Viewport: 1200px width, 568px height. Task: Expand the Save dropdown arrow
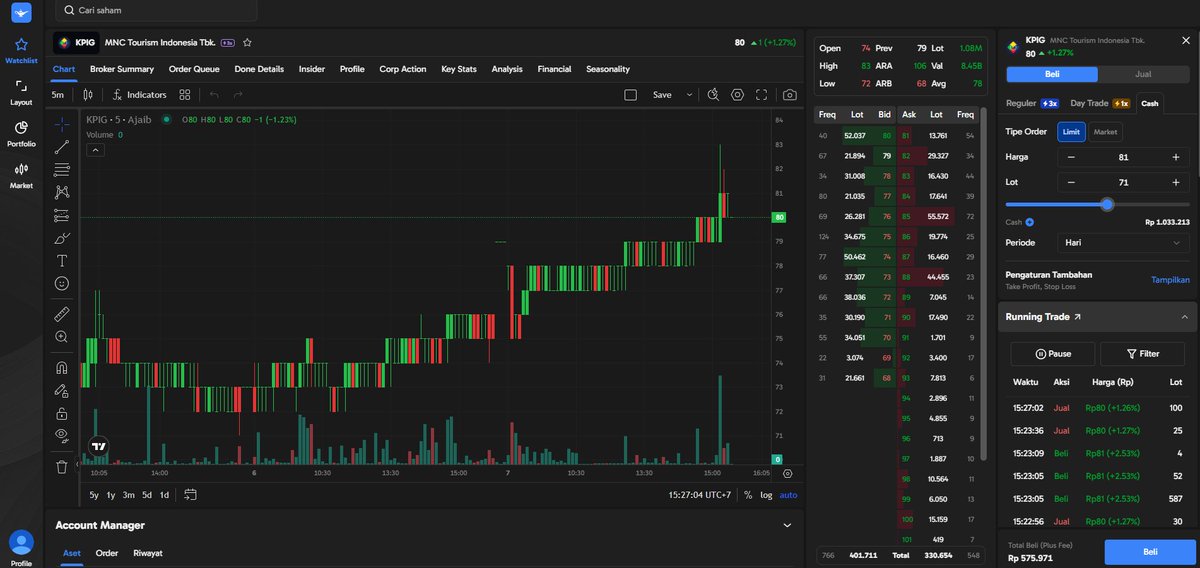tap(689, 94)
